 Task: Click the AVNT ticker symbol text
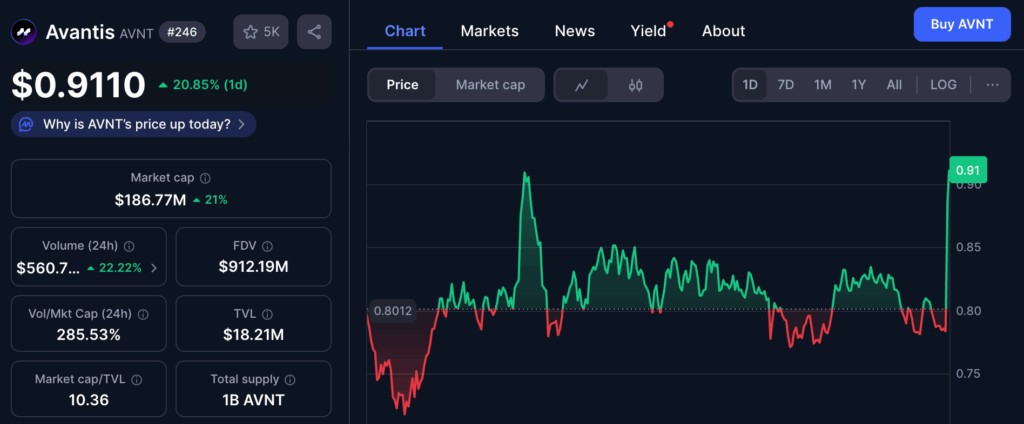pyautogui.click(x=136, y=33)
